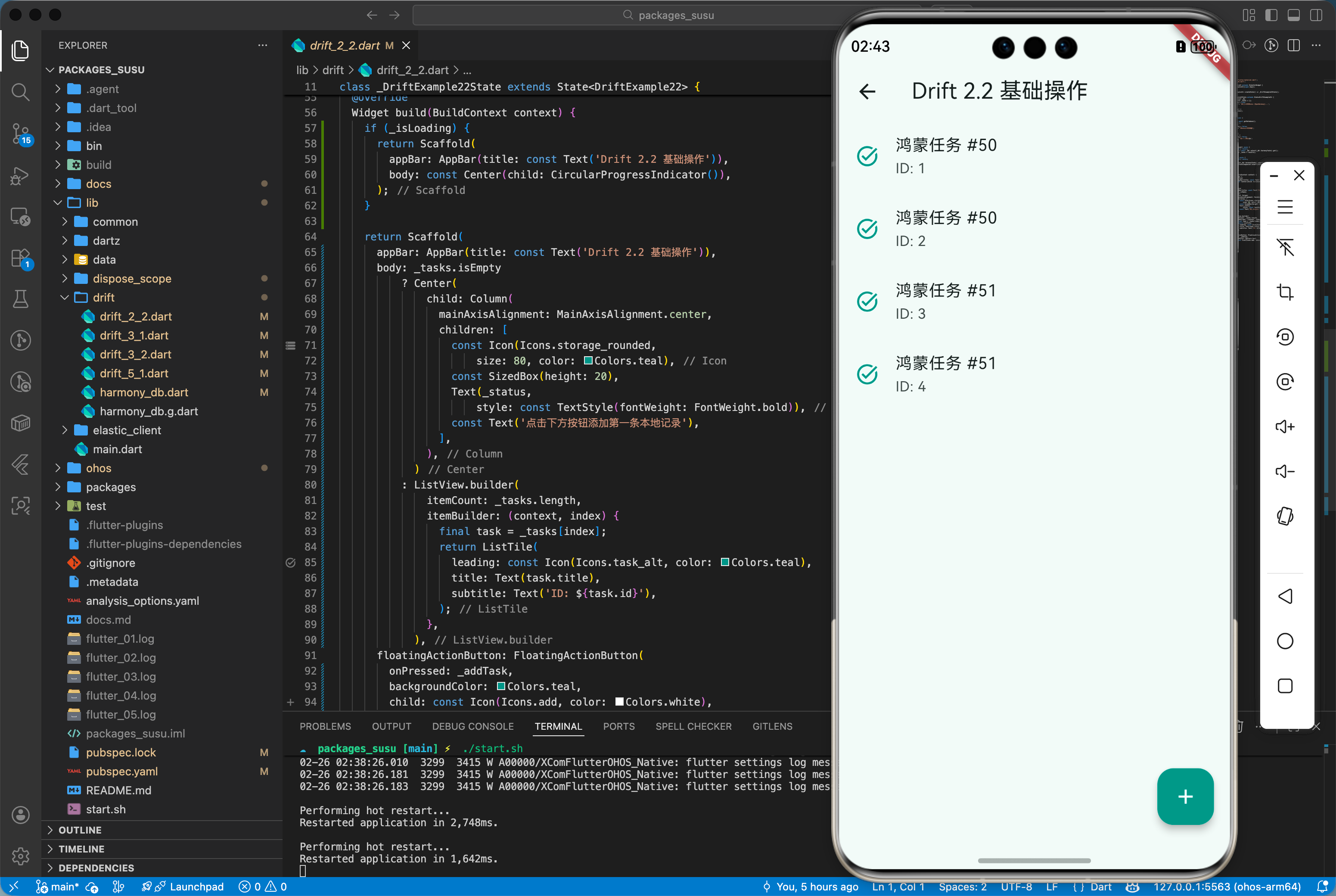
Task: Click the main branch in status bar
Action: point(59,886)
